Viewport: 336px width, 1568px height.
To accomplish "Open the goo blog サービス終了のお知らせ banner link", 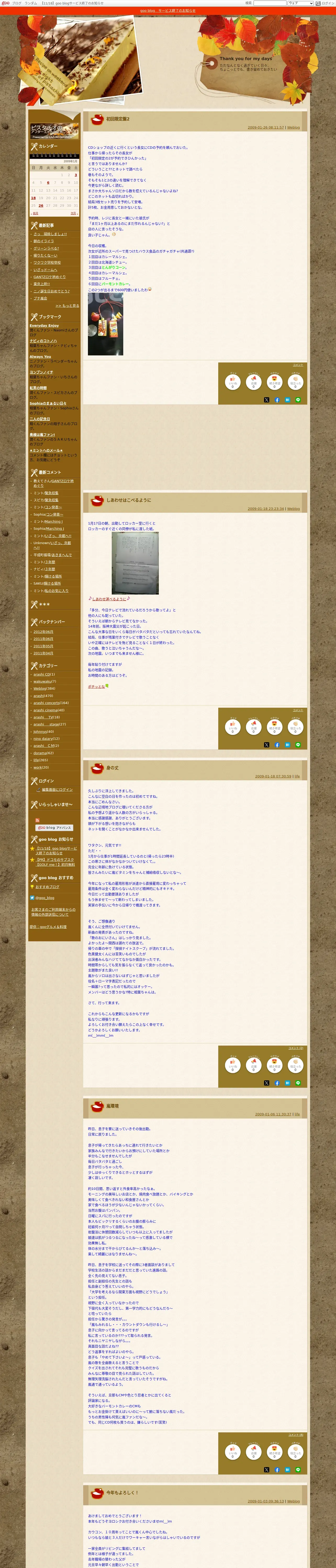I will (168, 10).
